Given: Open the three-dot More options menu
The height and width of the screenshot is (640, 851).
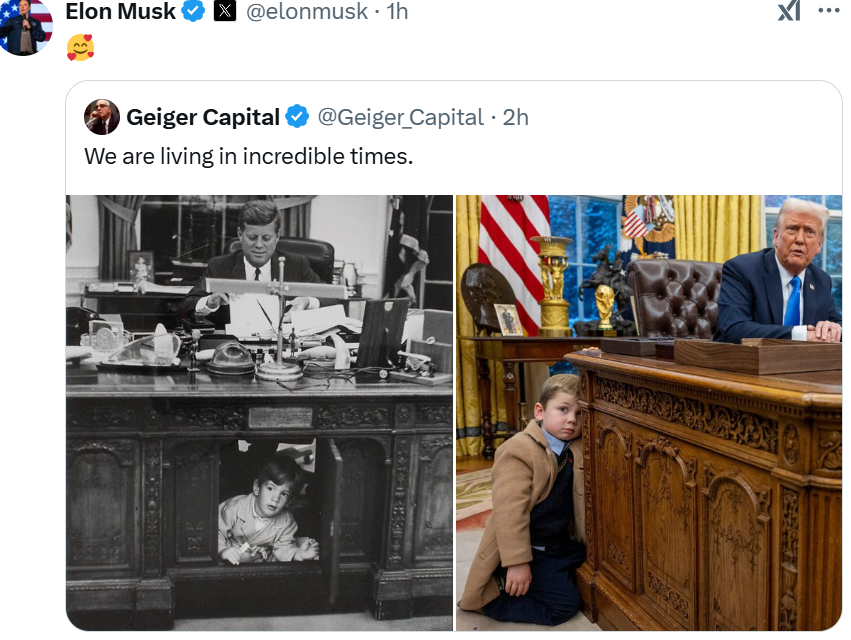Looking at the screenshot, I should click(x=829, y=11).
